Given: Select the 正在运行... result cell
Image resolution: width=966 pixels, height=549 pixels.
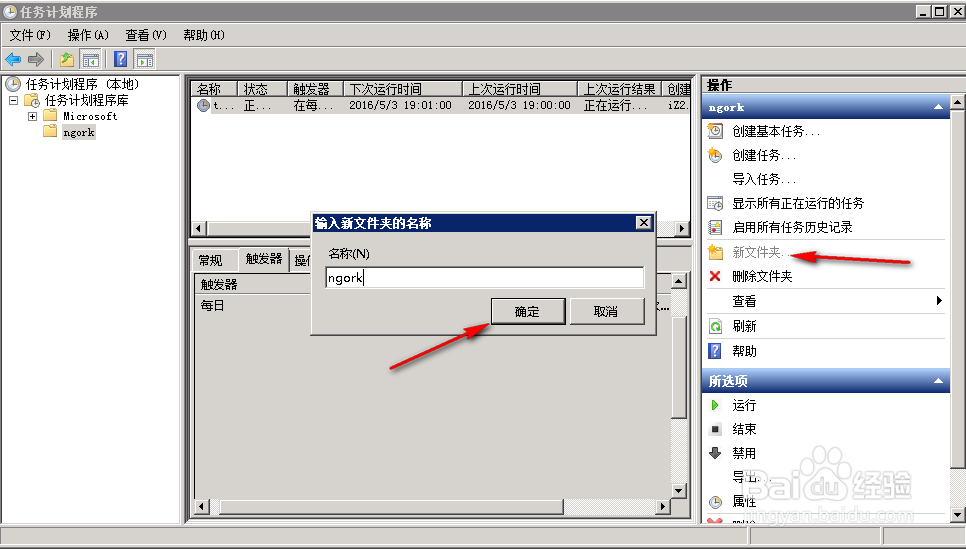Looking at the screenshot, I should [616, 105].
